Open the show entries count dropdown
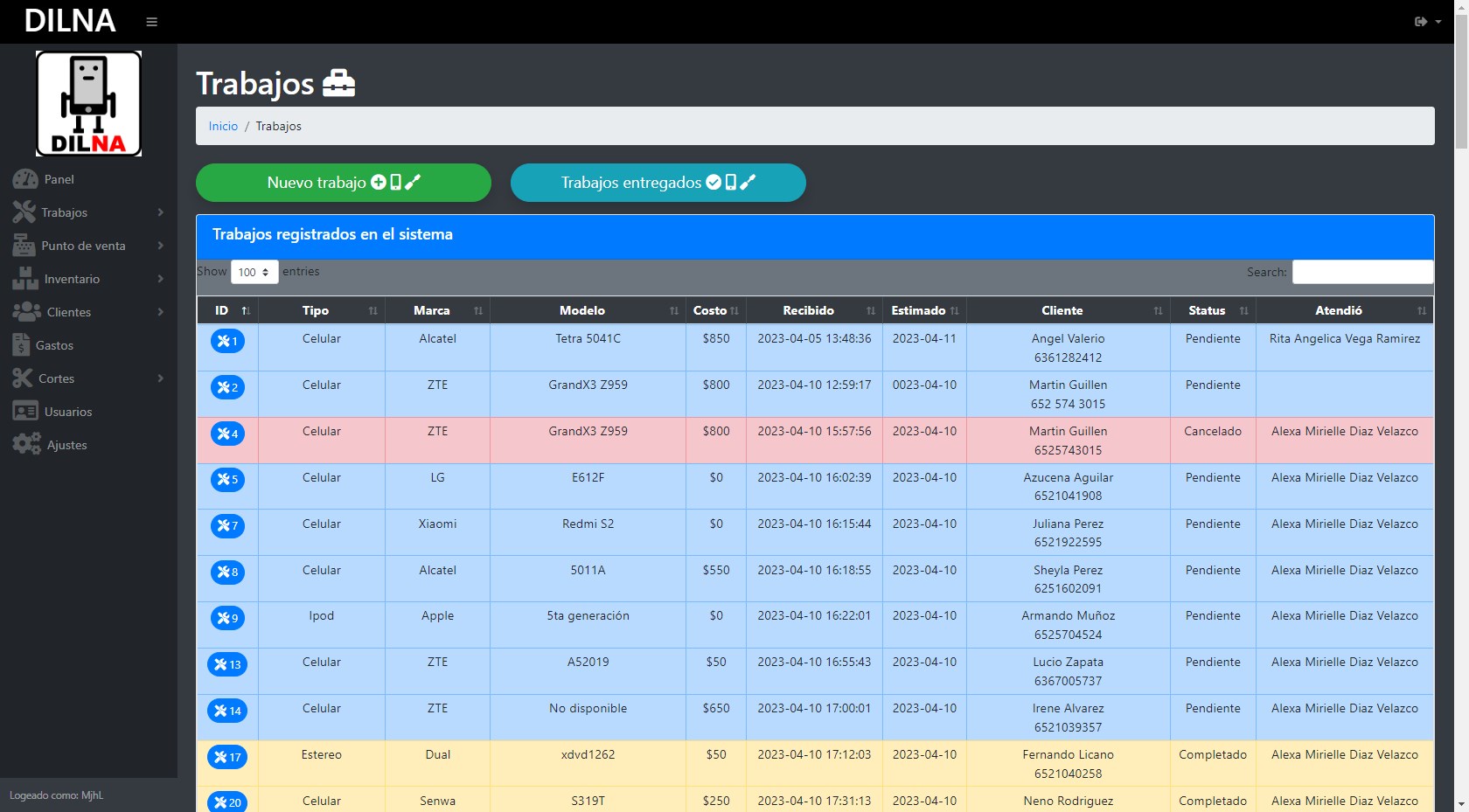1469x812 pixels. tap(254, 272)
